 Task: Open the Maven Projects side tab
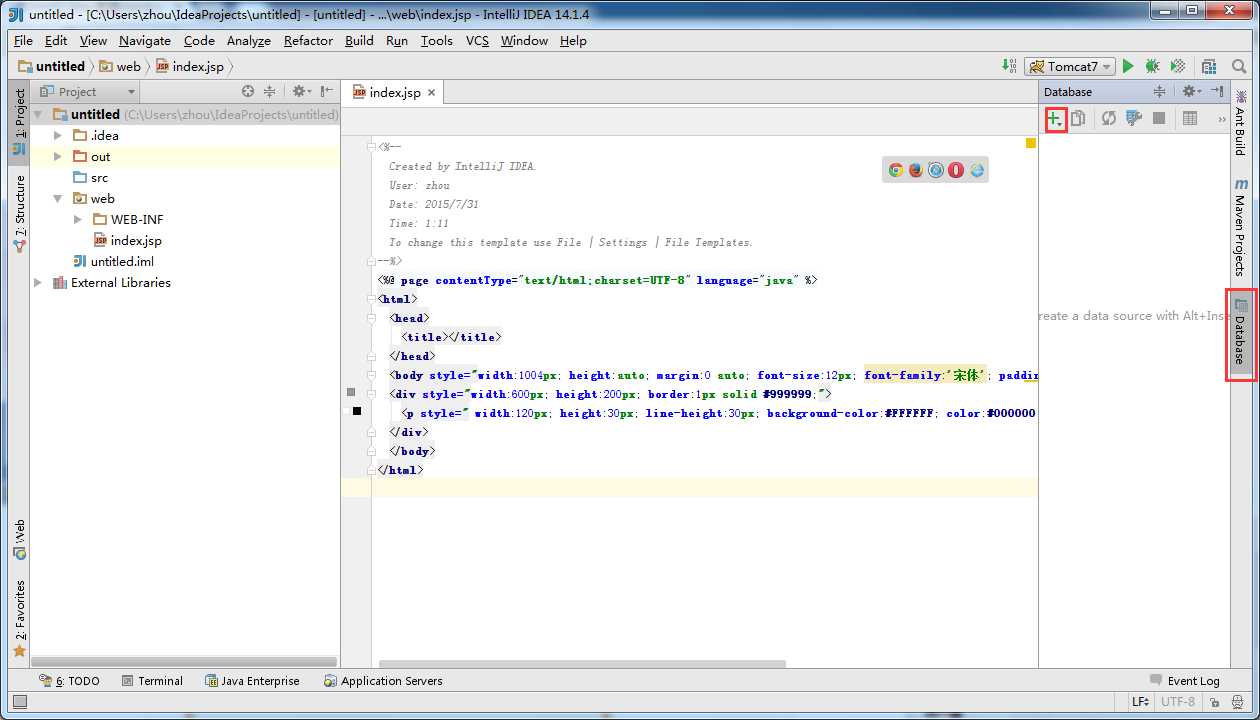tap(1240, 227)
